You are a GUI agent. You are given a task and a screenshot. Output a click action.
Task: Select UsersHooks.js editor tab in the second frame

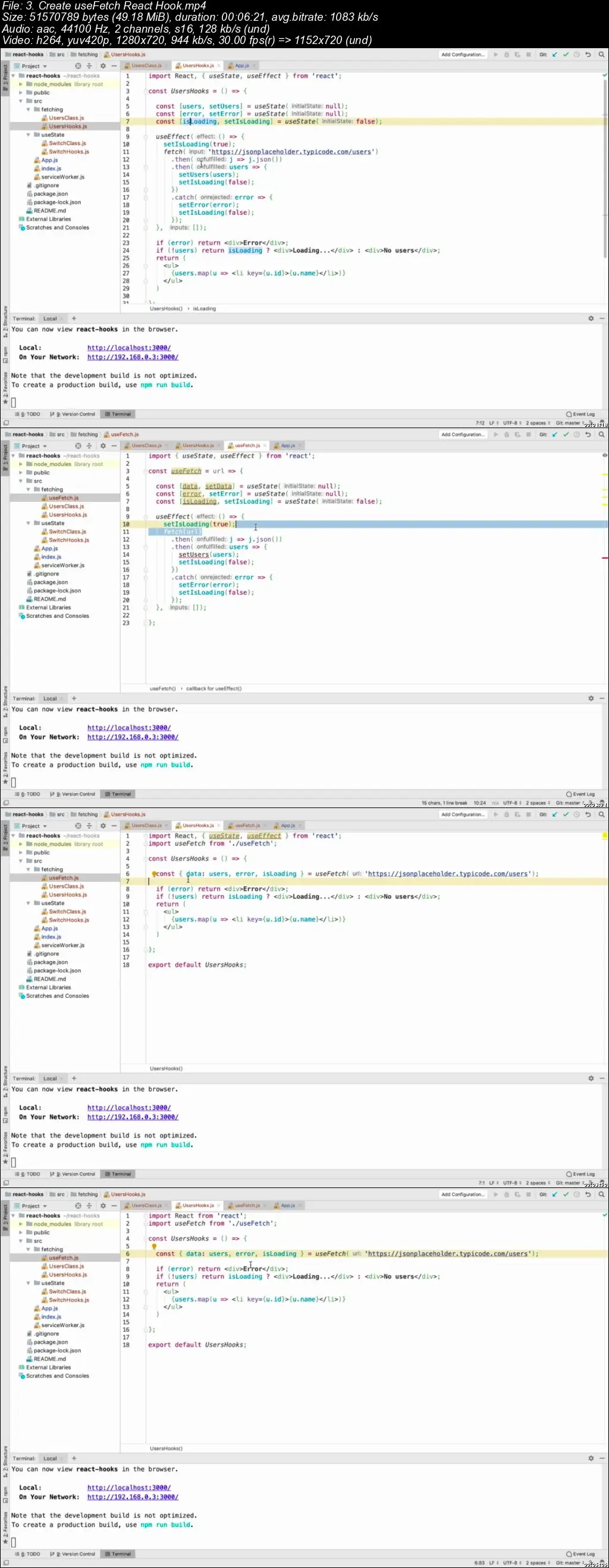coord(197,445)
